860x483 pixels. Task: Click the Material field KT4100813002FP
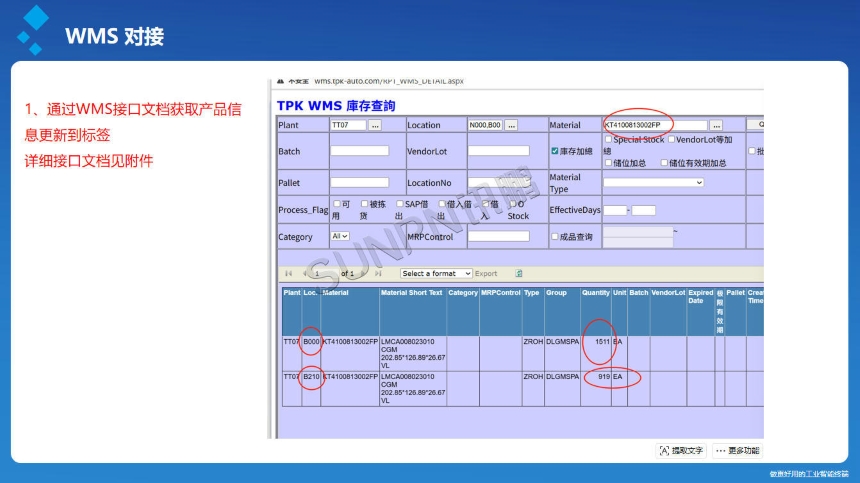tap(655, 125)
